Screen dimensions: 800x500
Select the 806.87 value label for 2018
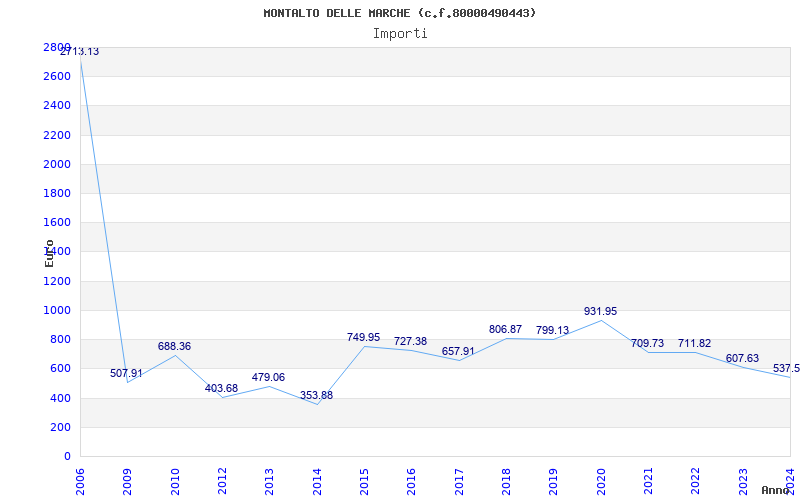(x=505, y=330)
